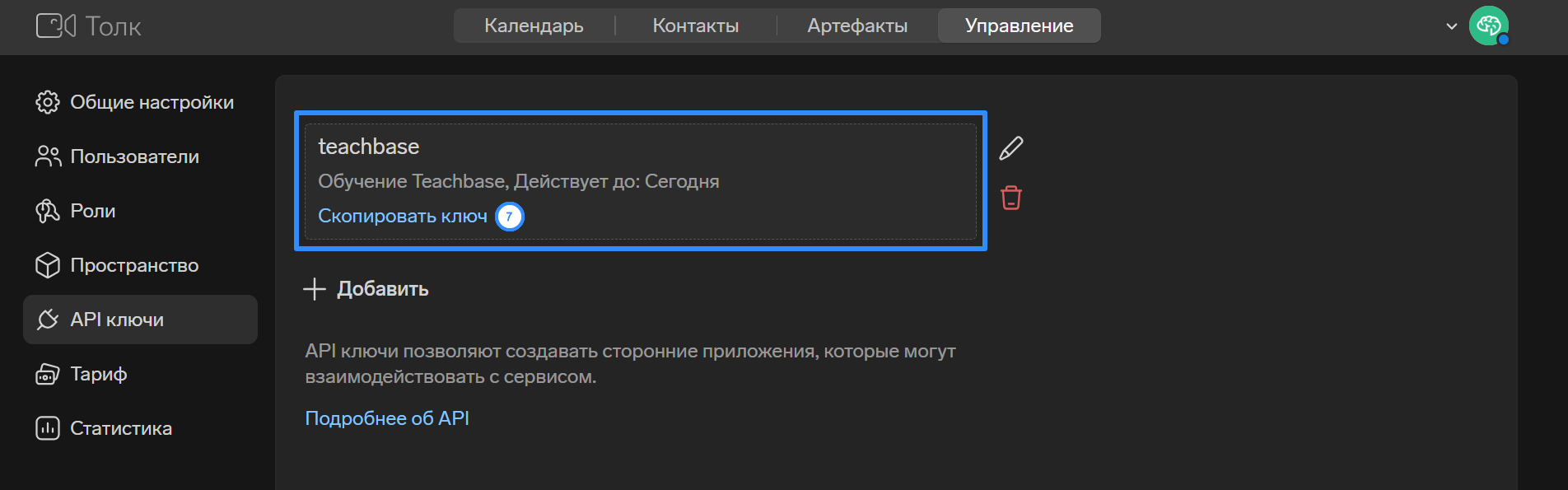The height and width of the screenshot is (490, 1568).
Task: Click the pencil edit icon for teachbase key
Action: point(1011,148)
